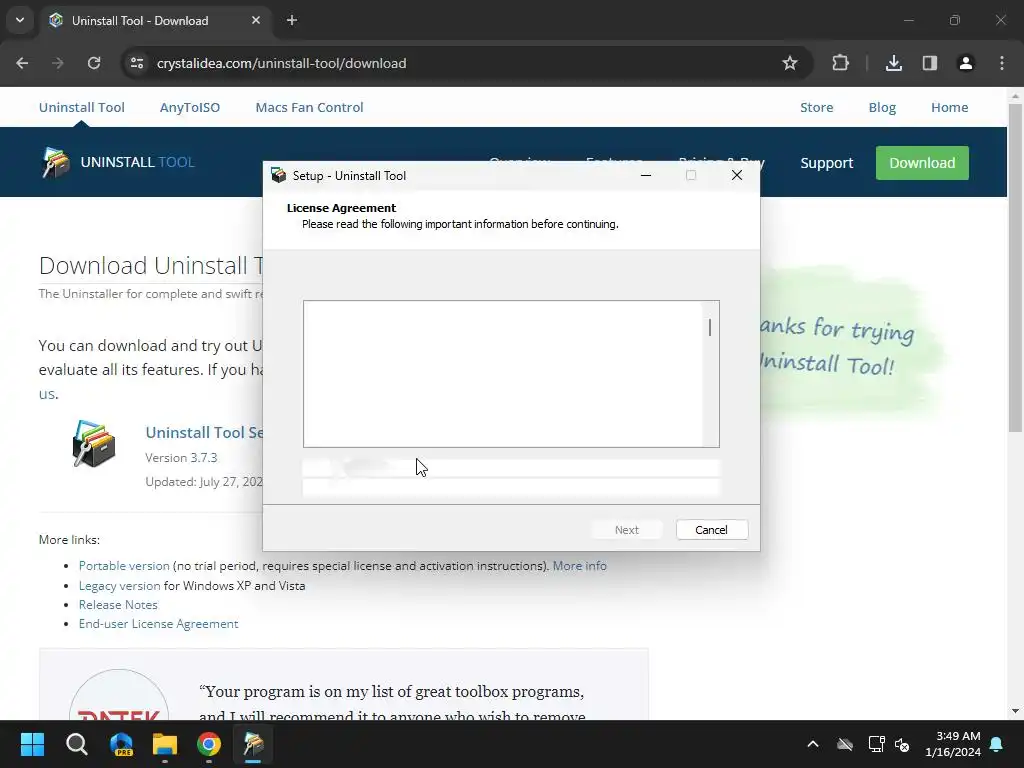Click the green Download button
This screenshot has width=1024, height=768.
(x=922, y=163)
